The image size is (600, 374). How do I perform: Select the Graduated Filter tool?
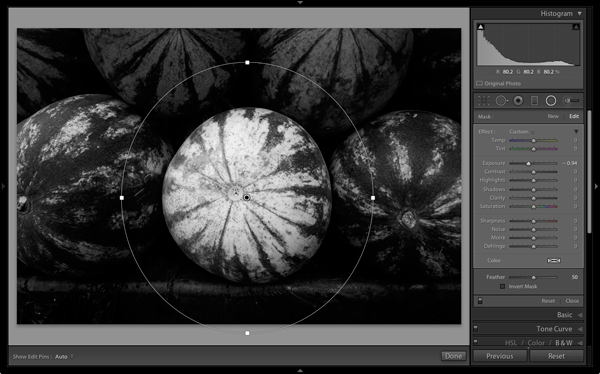[535, 101]
